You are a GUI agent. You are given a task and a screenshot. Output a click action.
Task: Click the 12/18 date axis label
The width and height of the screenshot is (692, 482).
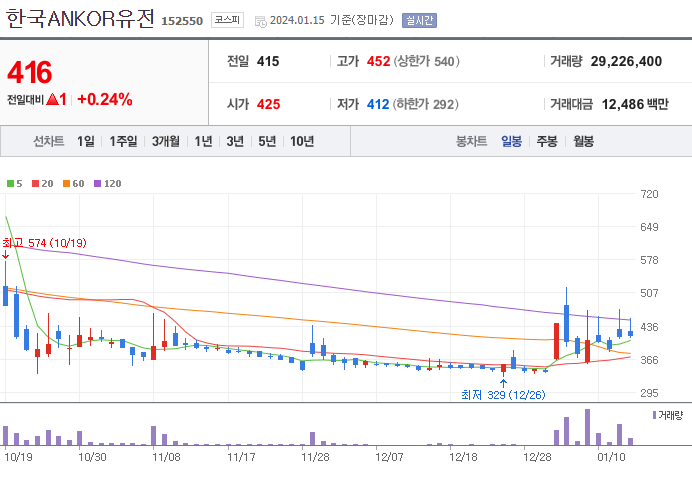[463, 457]
